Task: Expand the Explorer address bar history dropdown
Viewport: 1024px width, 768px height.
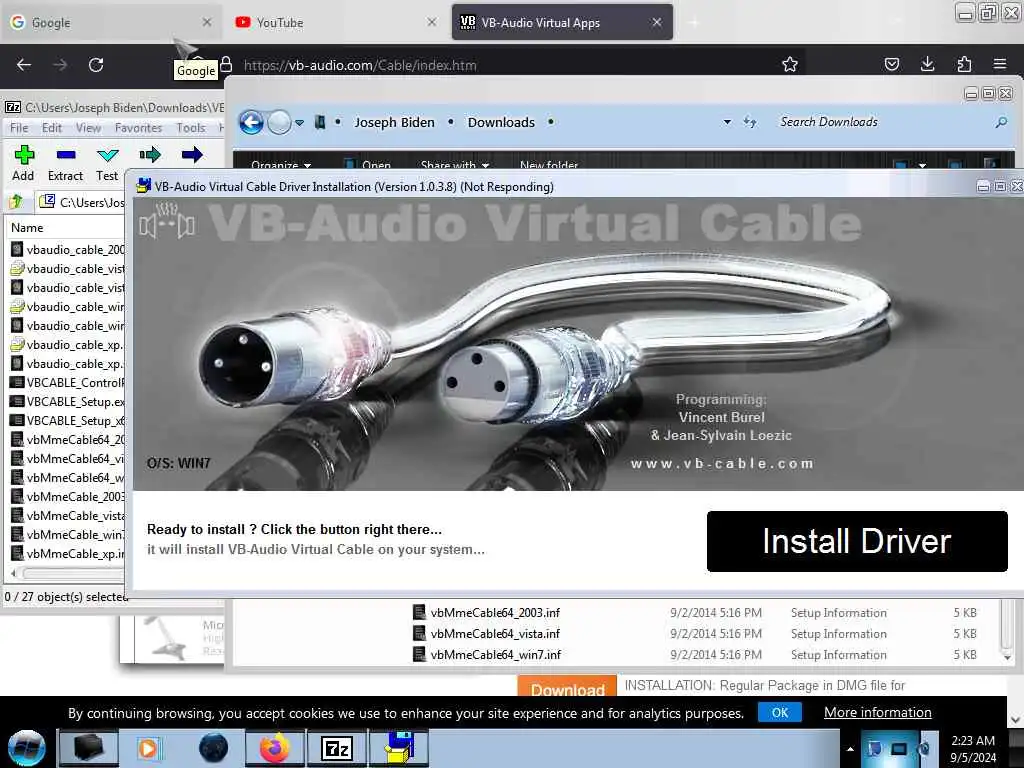Action: (727, 122)
